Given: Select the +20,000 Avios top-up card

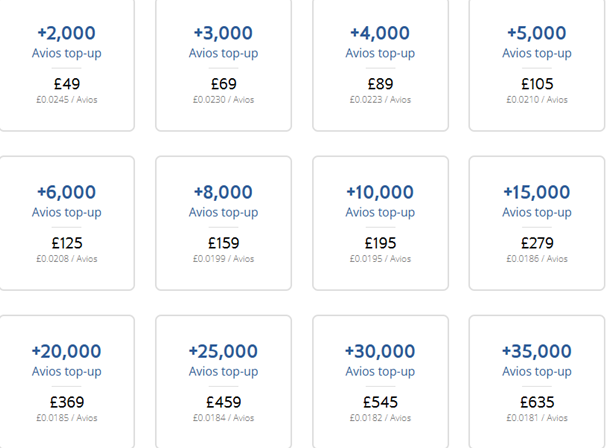Looking at the screenshot, I should pos(67,382).
